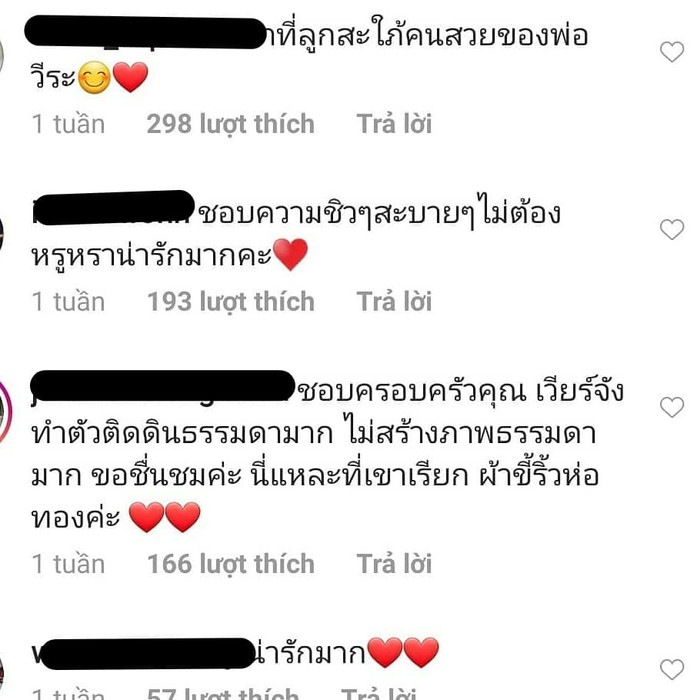Open the 298 lượt thích likes list
The width and height of the screenshot is (700, 700).
point(230,124)
